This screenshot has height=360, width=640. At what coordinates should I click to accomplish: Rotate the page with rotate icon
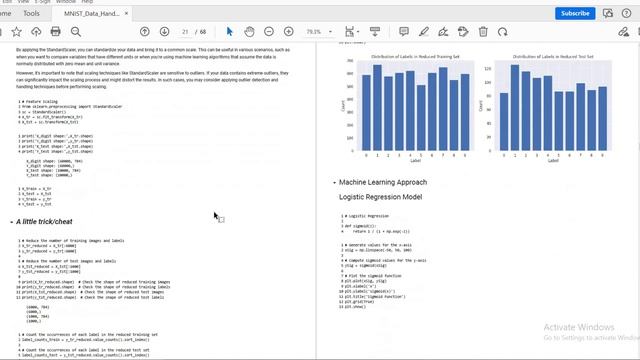(x=502, y=31)
